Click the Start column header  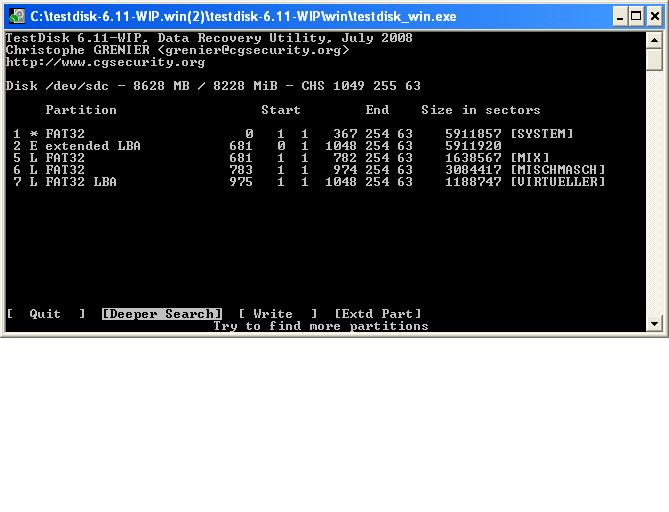[281, 110]
